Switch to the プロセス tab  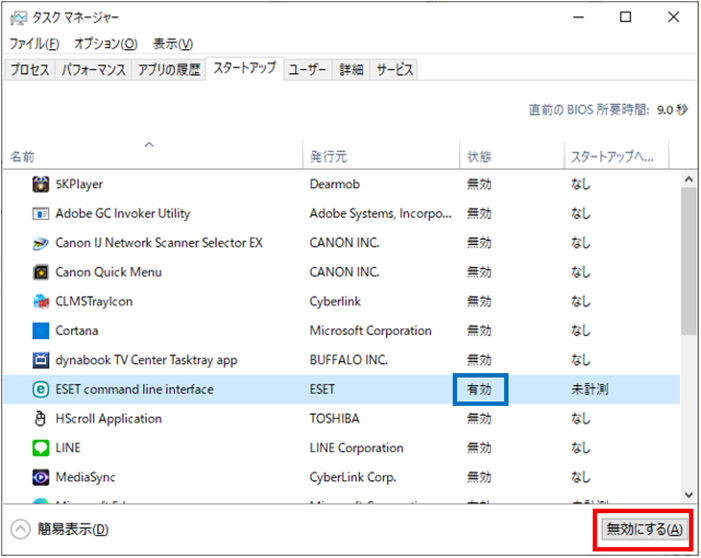30,70
